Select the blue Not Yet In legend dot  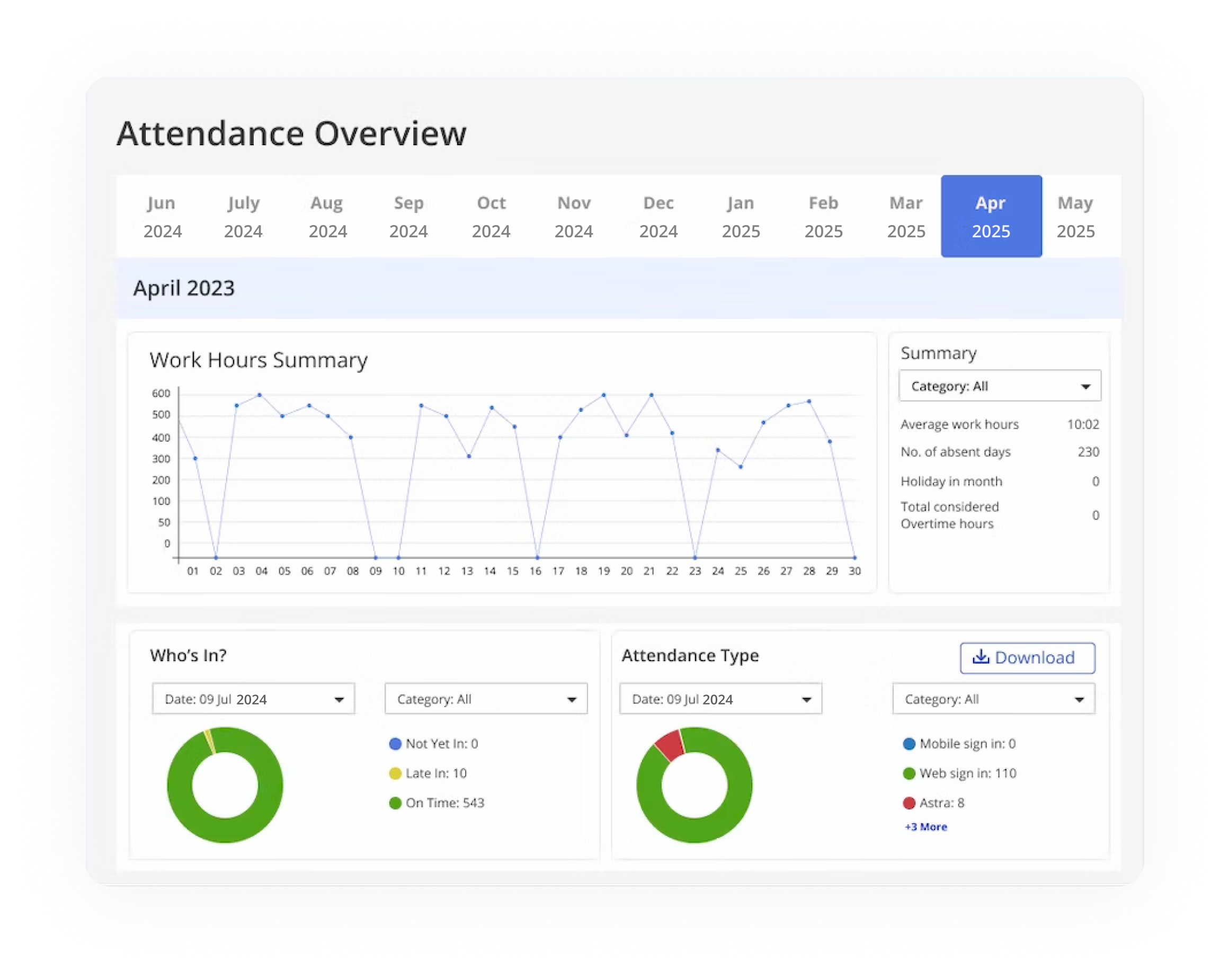(x=395, y=743)
